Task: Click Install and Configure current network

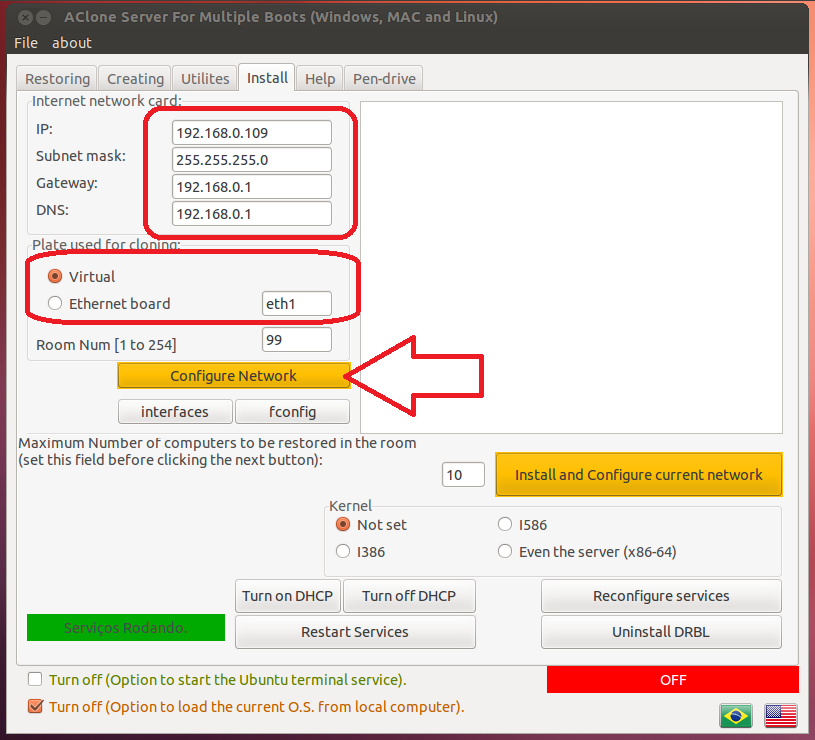Action: click(x=639, y=474)
